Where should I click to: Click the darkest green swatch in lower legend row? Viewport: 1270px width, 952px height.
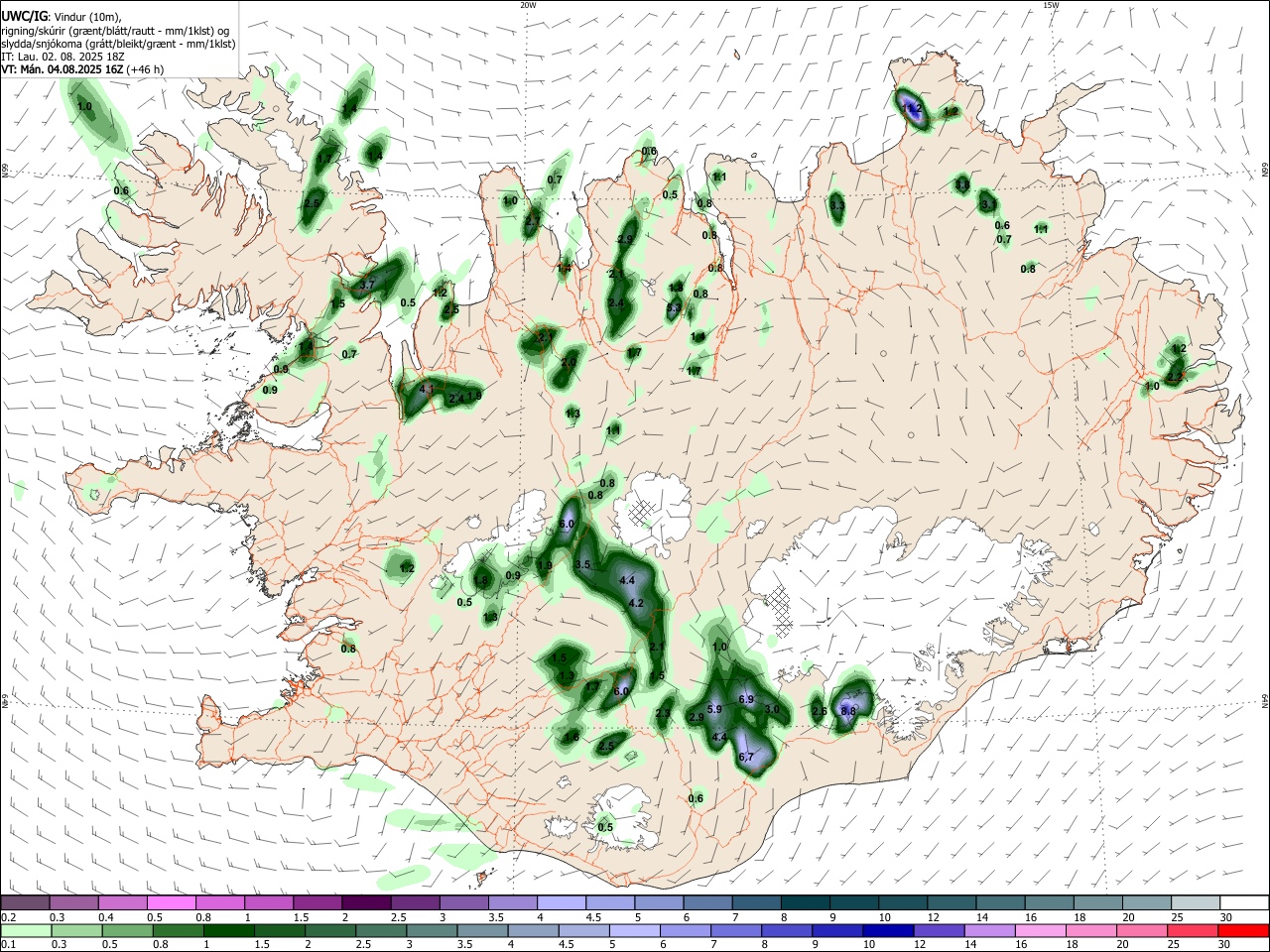[227, 930]
